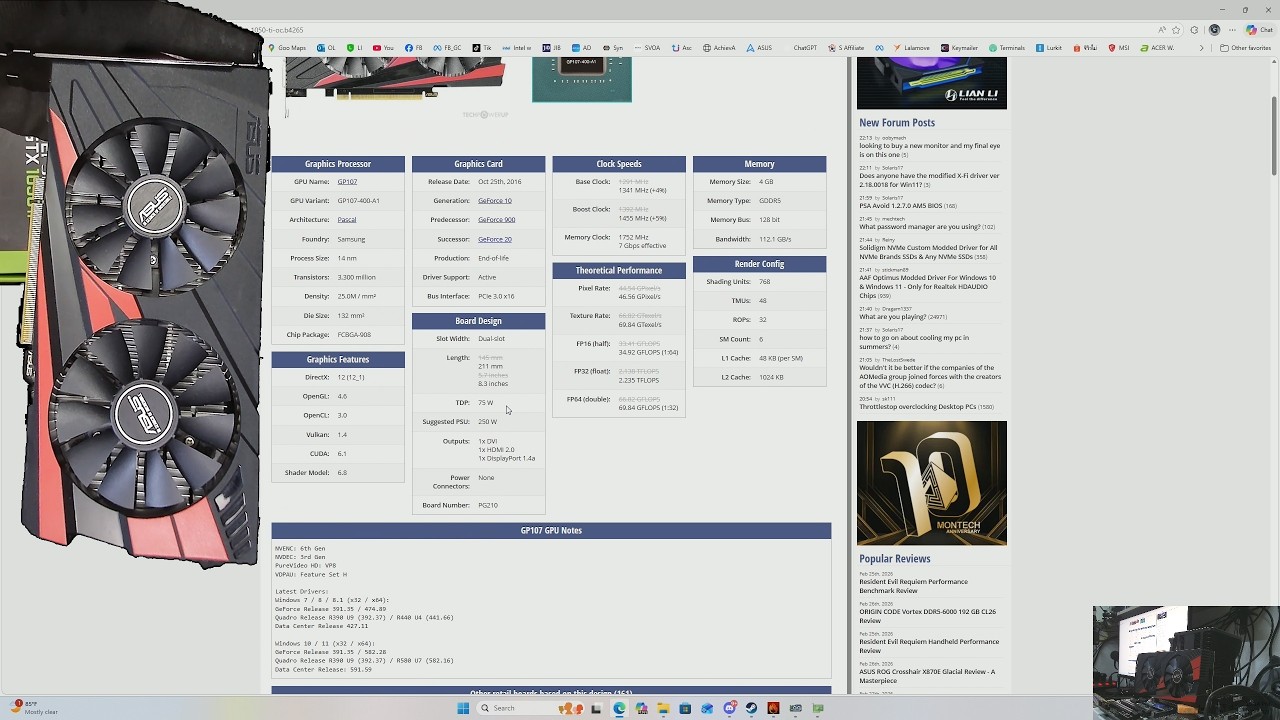Open the GeForce 20 successor link
Viewport: 1280px width, 720px height.
pyautogui.click(x=494, y=239)
